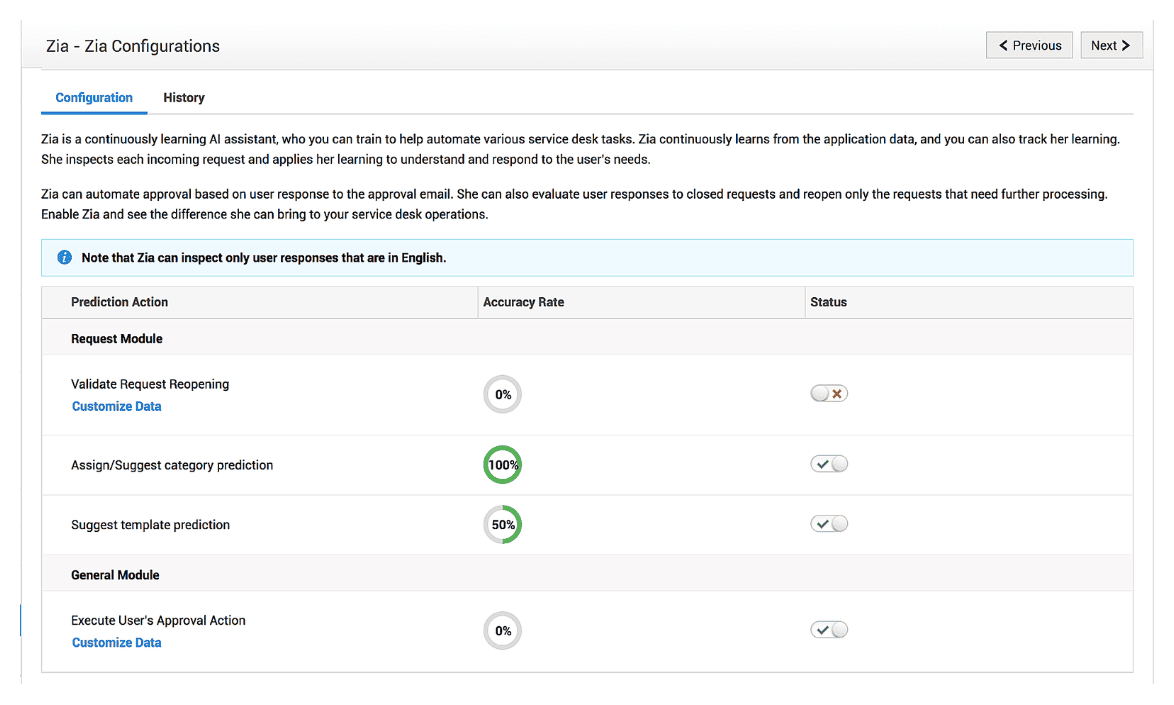Click the checkmark icon on Approval Action switch
The height and width of the screenshot is (705, 1174).
click(x=823, y=629)
